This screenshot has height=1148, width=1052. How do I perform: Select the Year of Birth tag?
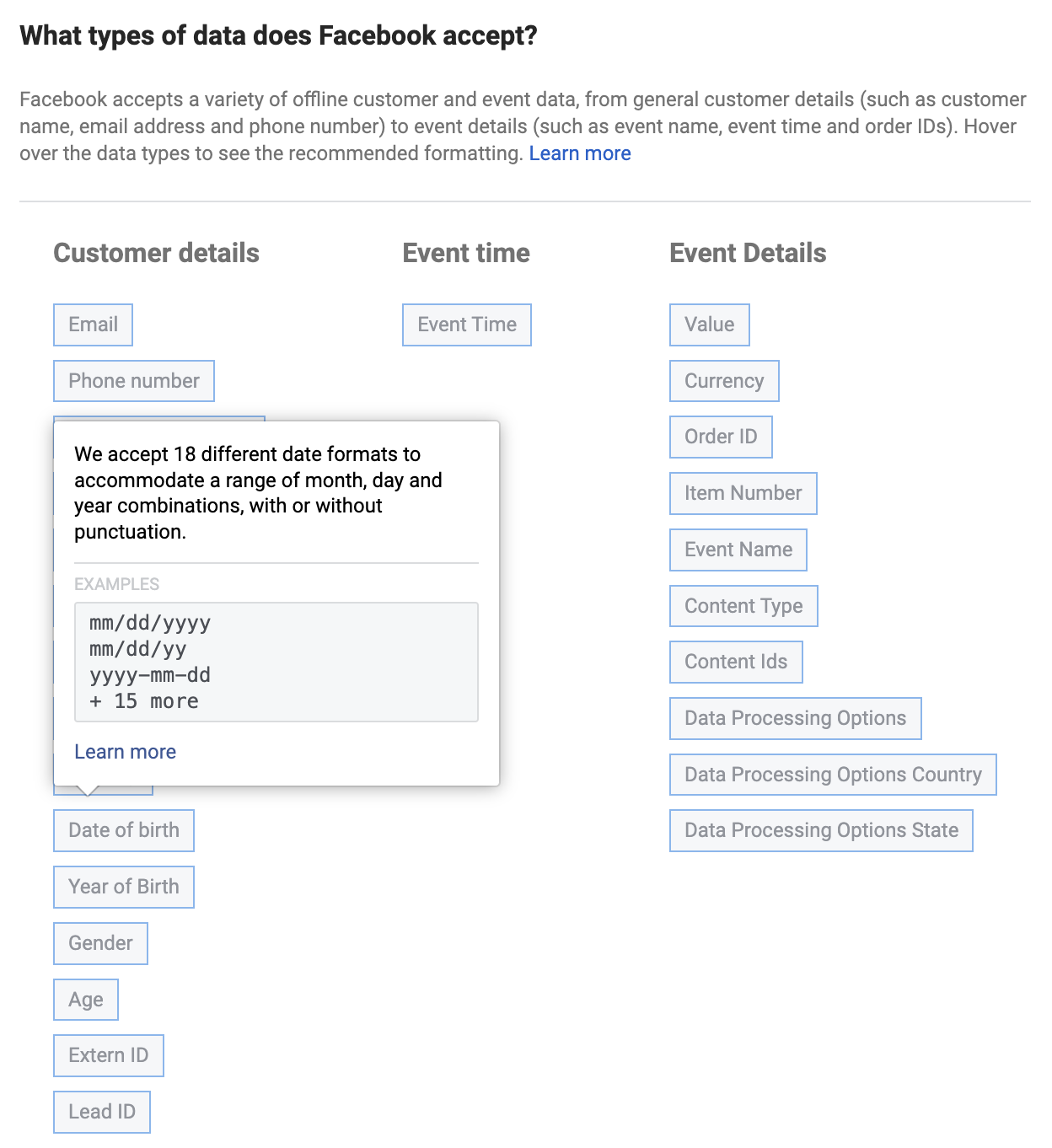(x=124, y=887)
